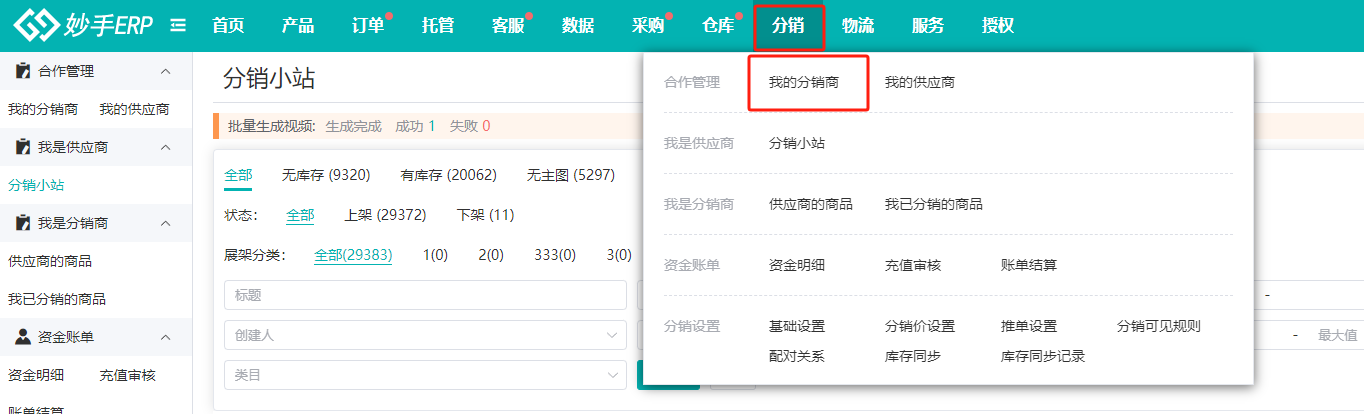The image size is (1364, 414).
Task: Open the 仓库 top menu
Action: [x=718, y=26]
